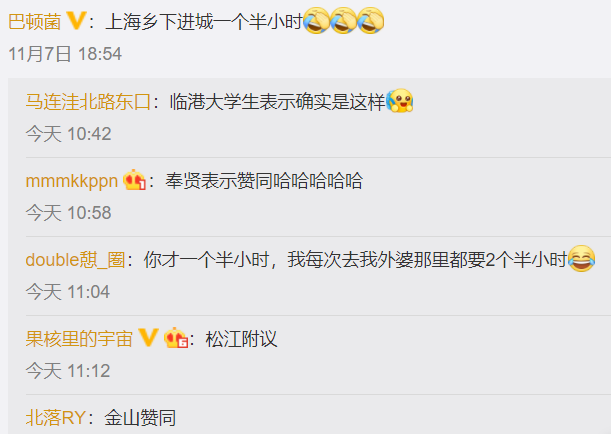Click the 今天 10:42 reply timestamp
Image resolution: width=611 pixels, height=434 pixels.
(x=69, y=134)
